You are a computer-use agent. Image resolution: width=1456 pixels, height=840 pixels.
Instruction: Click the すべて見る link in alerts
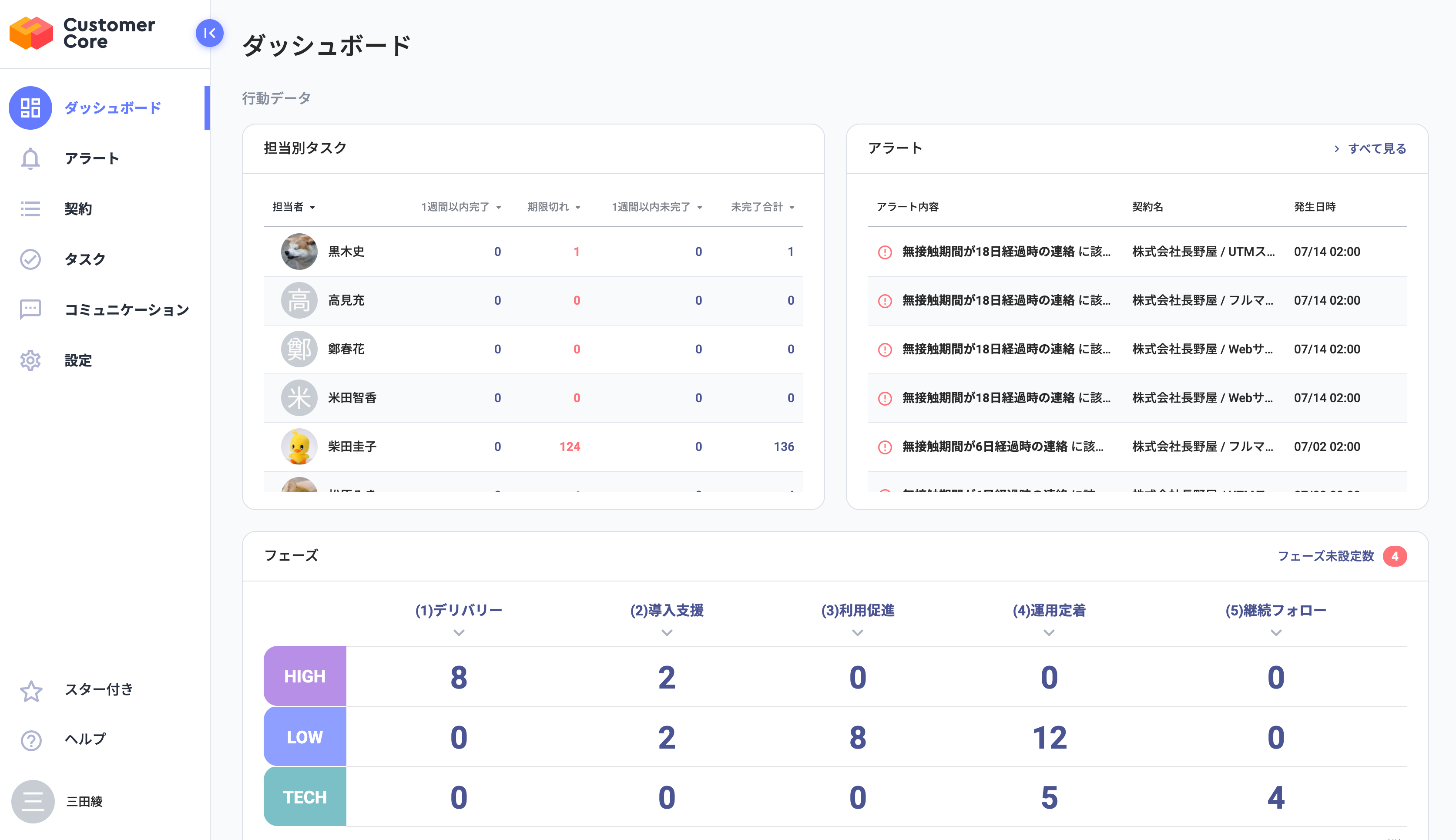[1376, 149]
